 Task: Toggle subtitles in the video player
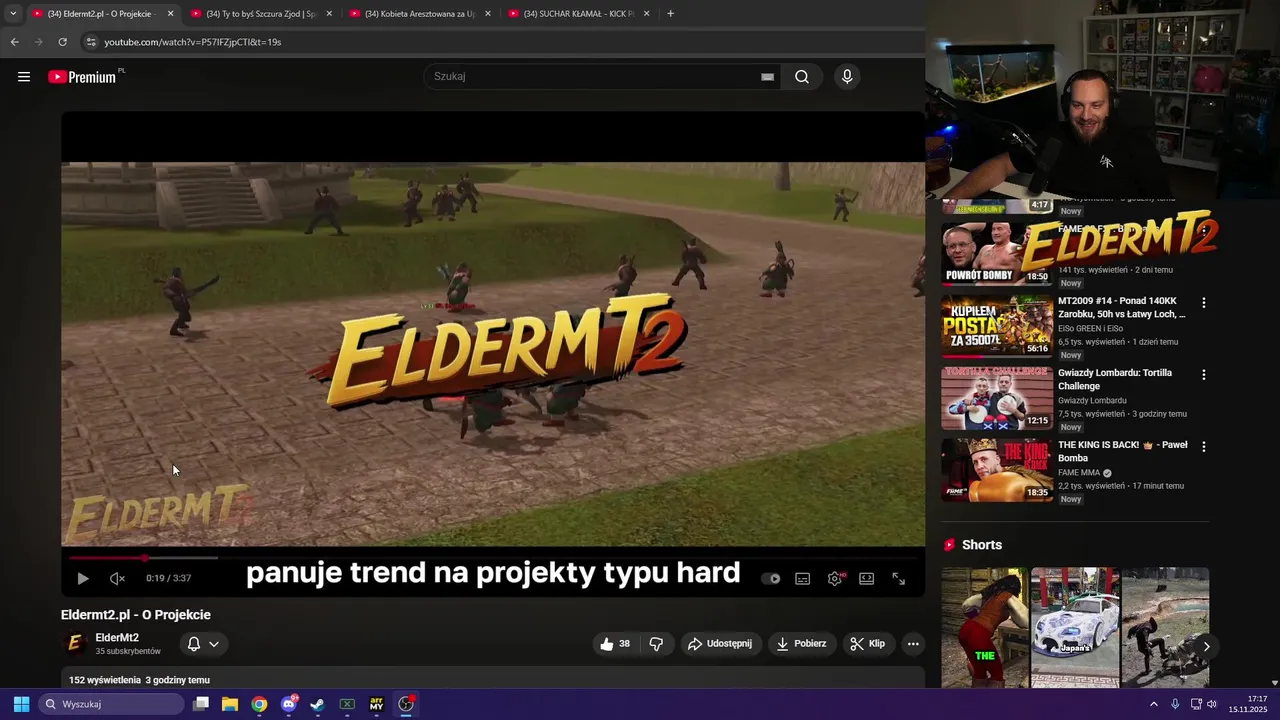coord(802,578)
